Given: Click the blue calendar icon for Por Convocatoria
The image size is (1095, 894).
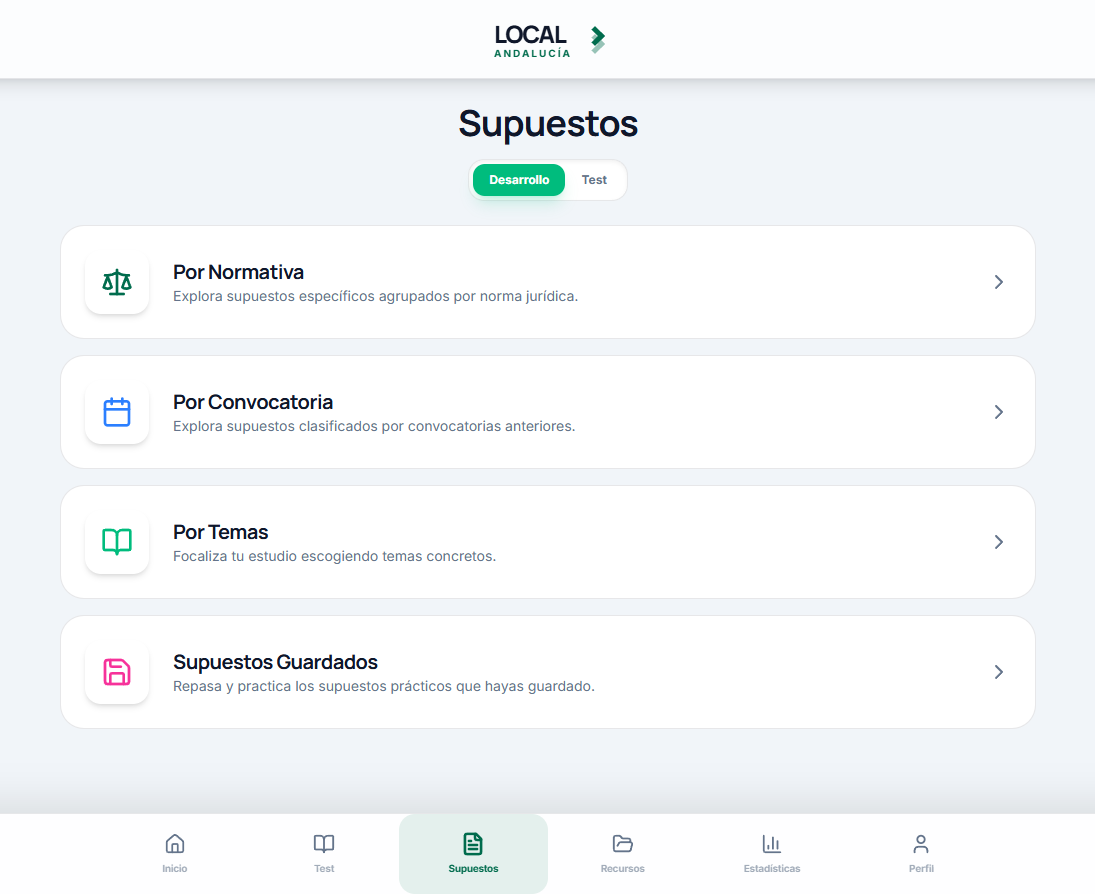Looking at the screenshot, I should [117, 412].
